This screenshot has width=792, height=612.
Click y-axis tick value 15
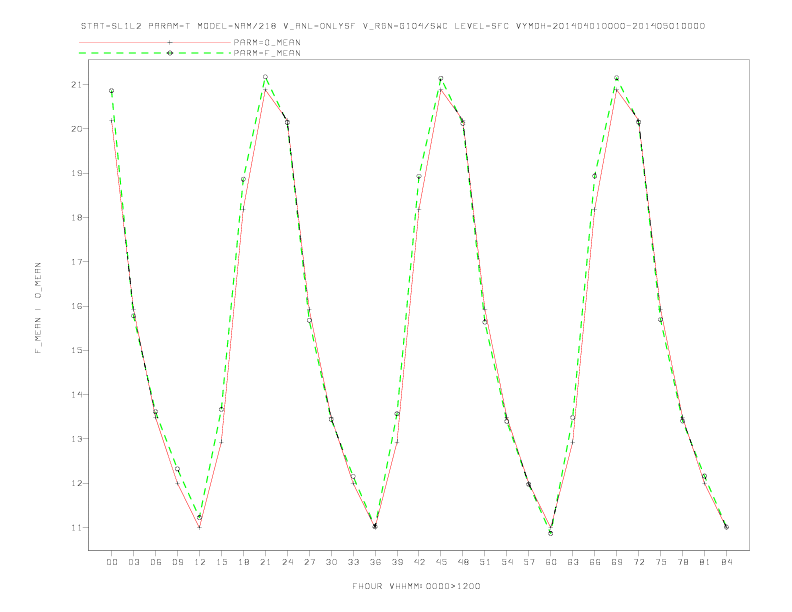pos(76,350)
